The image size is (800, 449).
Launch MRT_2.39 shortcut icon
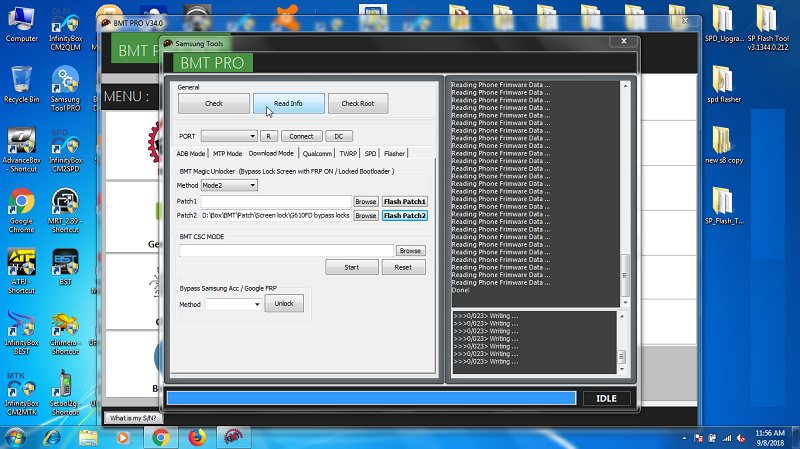point(65,211)
